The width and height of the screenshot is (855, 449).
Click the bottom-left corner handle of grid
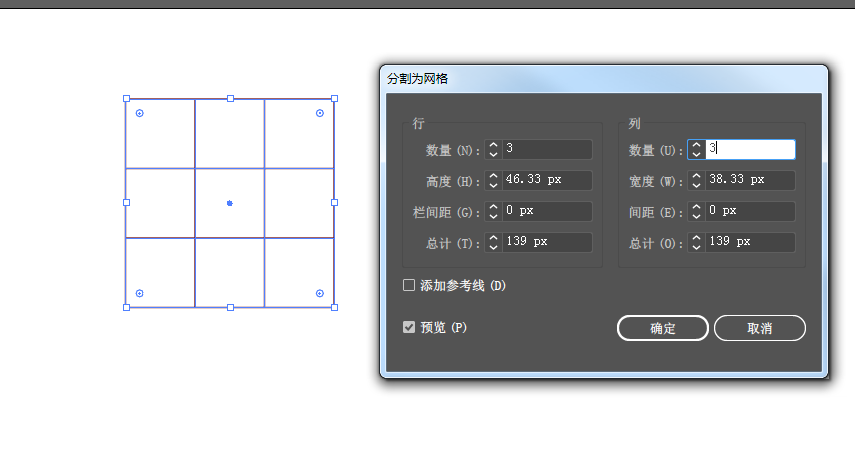127,308
